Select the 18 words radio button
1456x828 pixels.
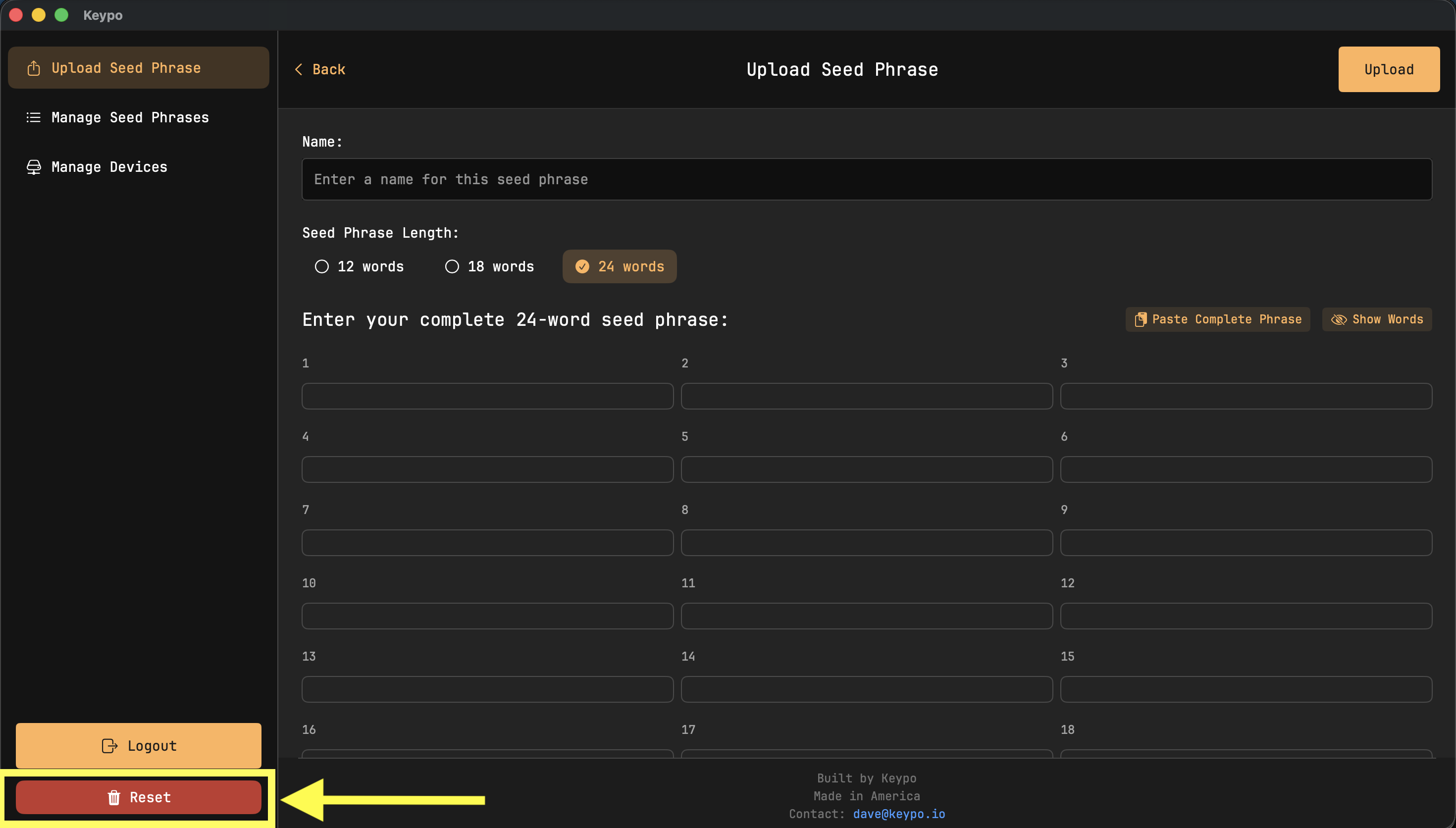(x=452, y=266)
